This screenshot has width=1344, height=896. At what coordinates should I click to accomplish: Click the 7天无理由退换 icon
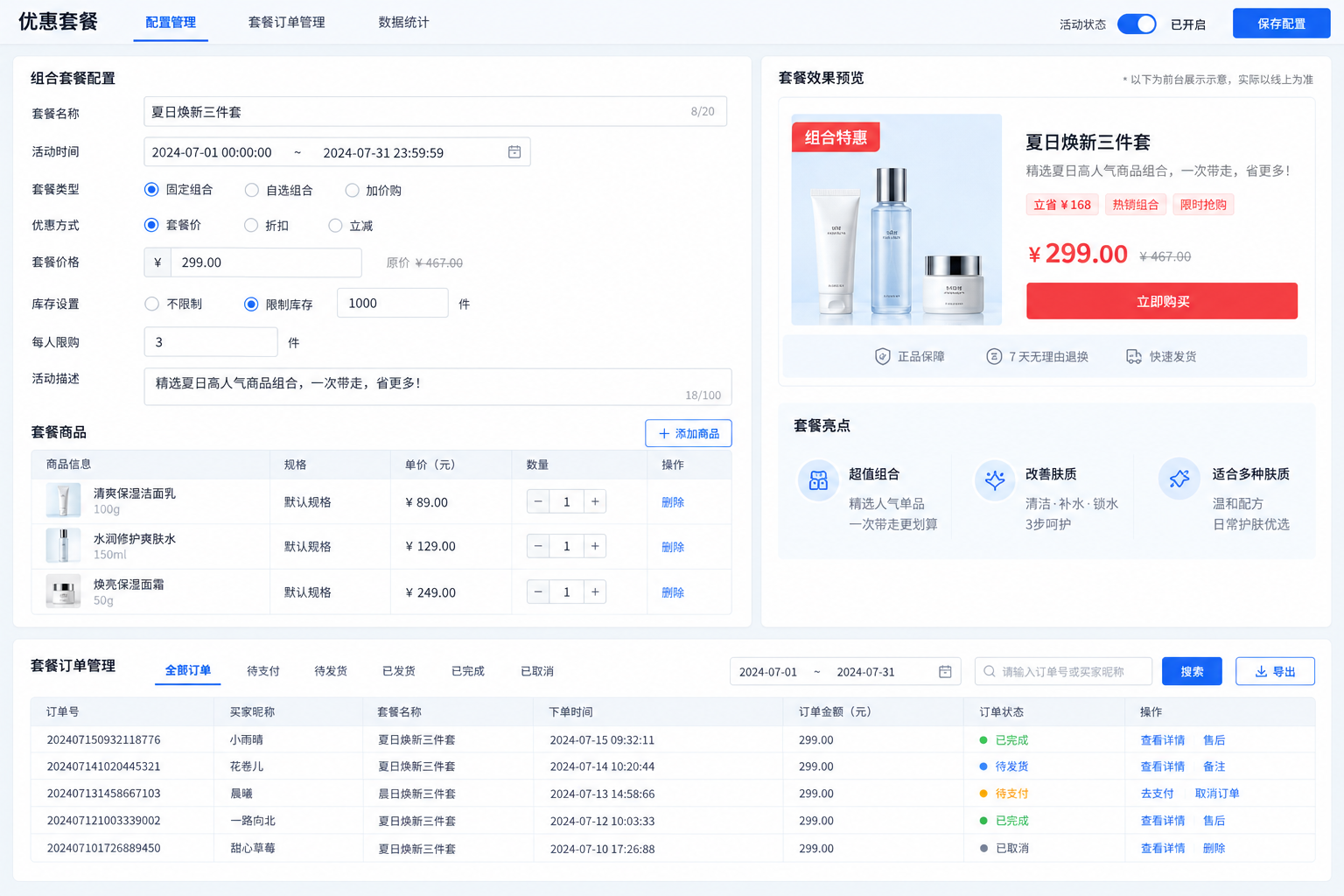coord(994,356)
